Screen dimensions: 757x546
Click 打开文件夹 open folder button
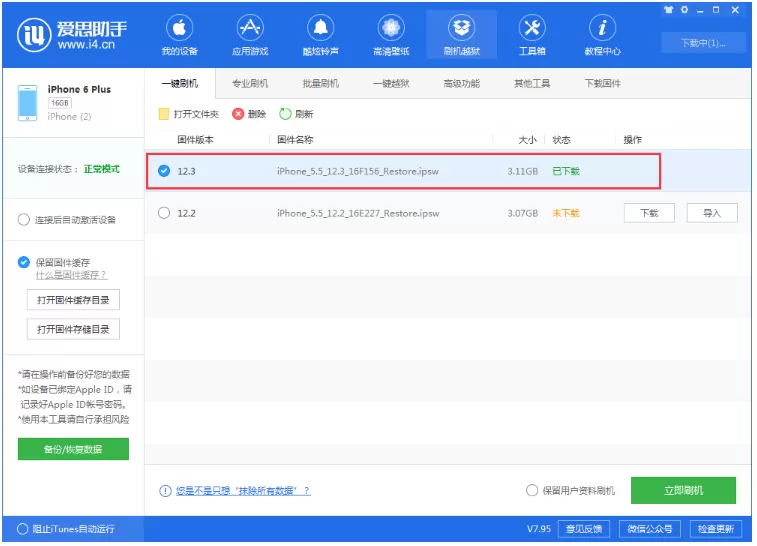click(189, 114)
